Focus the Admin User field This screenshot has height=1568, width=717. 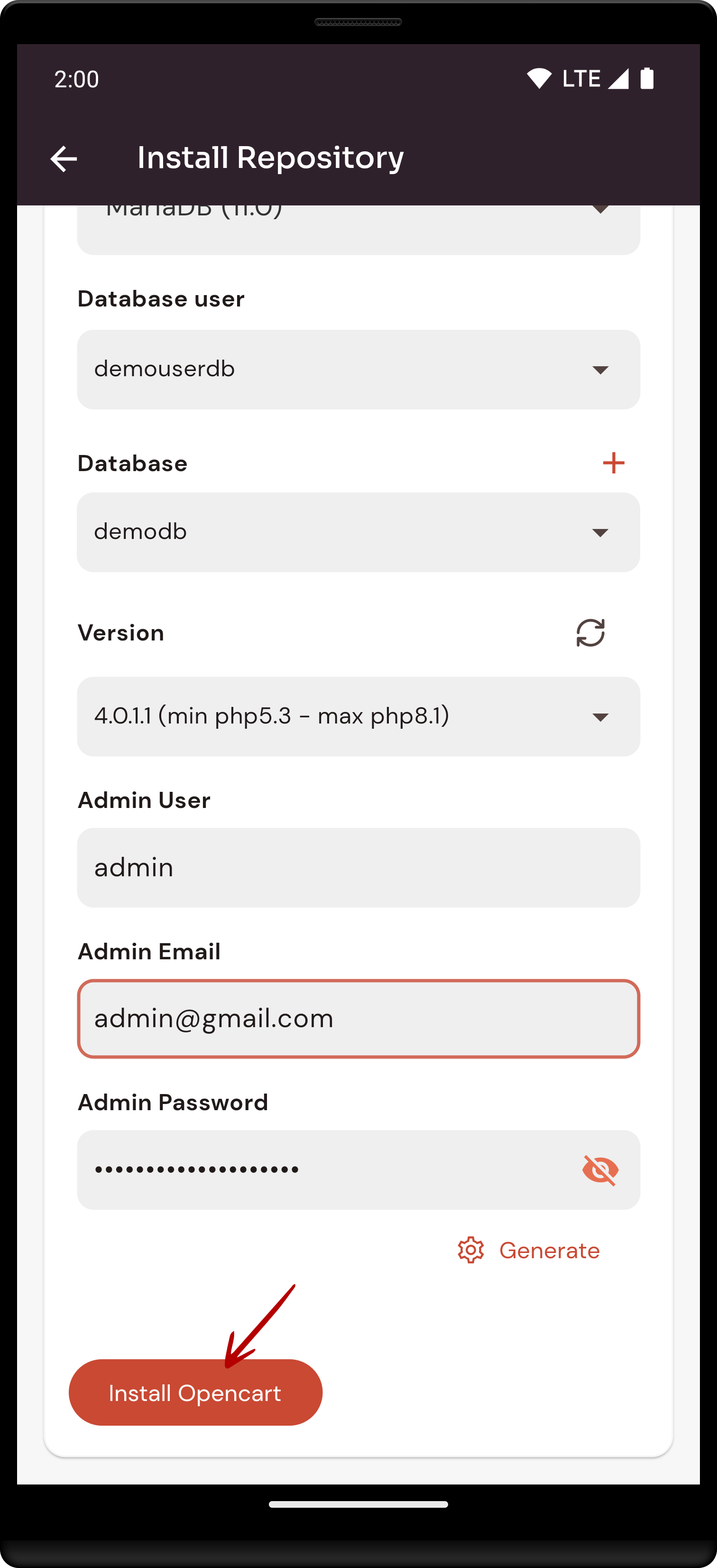[x=358, y=867]
